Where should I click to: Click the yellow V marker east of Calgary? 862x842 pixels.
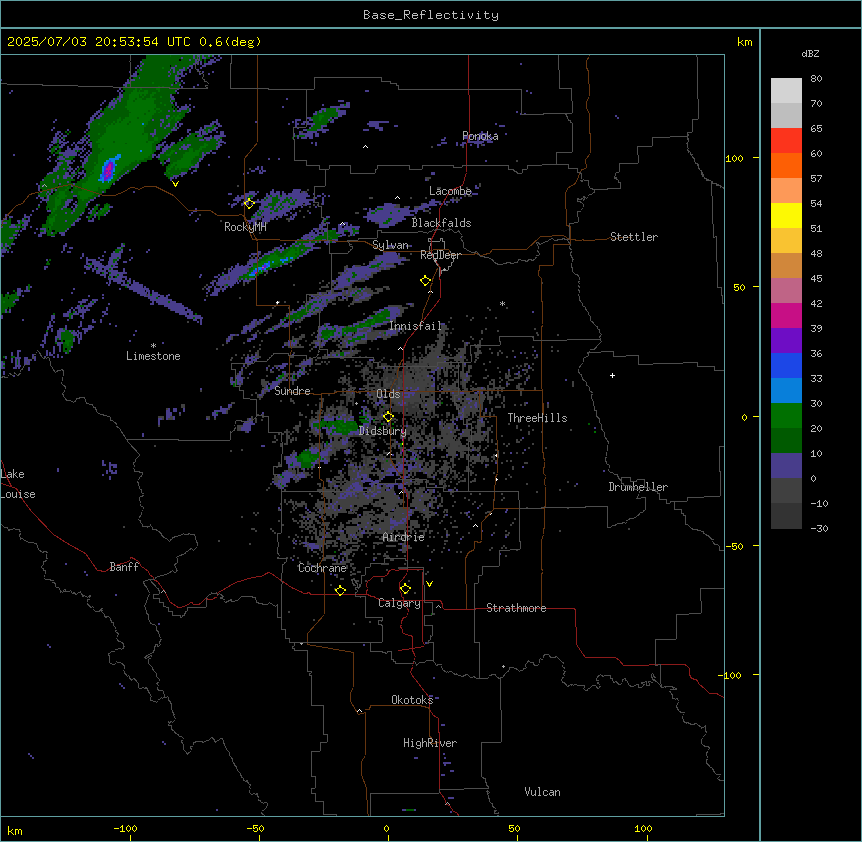(429, 584)
